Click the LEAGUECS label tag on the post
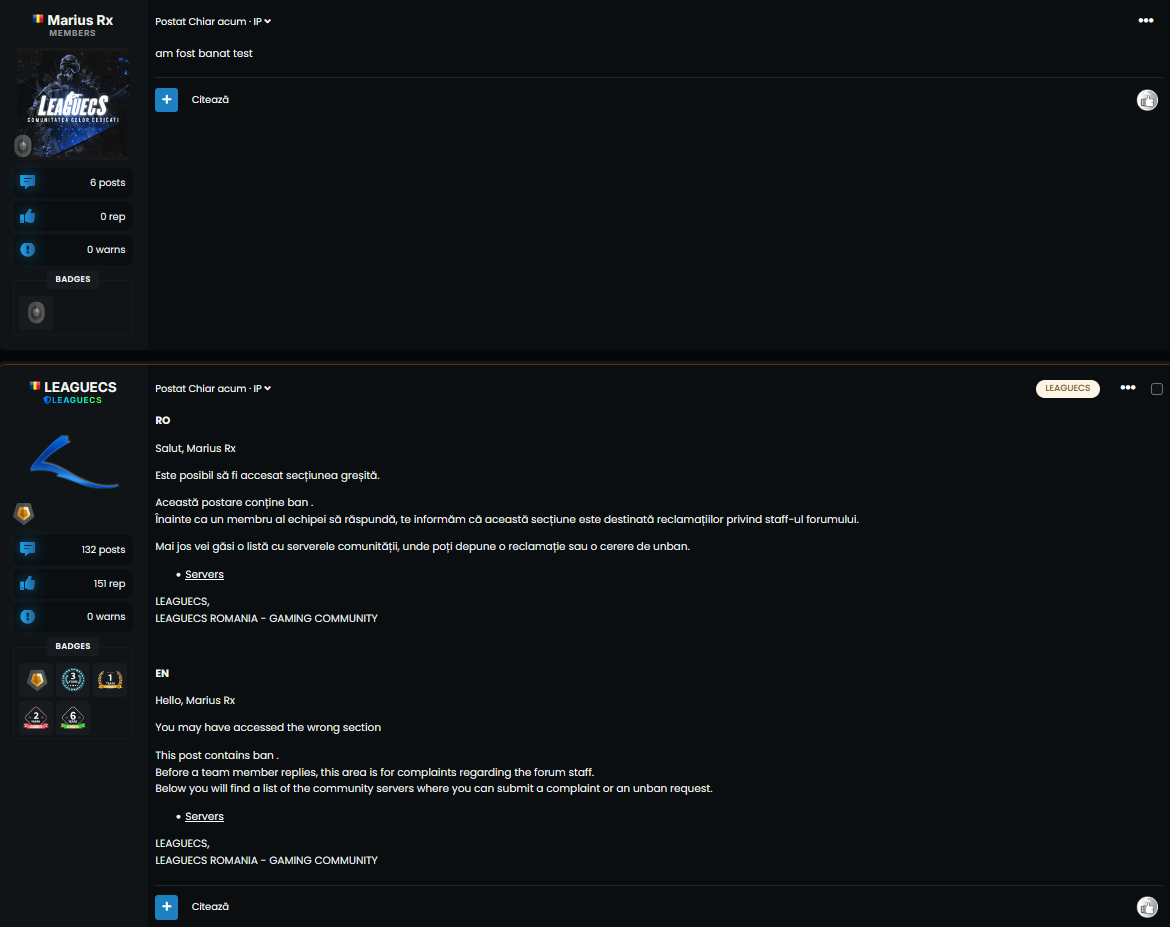1170x927 pixels. (1067, 389)
